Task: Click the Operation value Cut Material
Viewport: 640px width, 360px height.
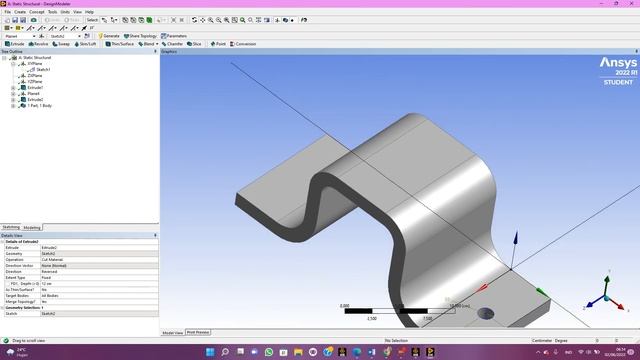Action: (99, 260)
